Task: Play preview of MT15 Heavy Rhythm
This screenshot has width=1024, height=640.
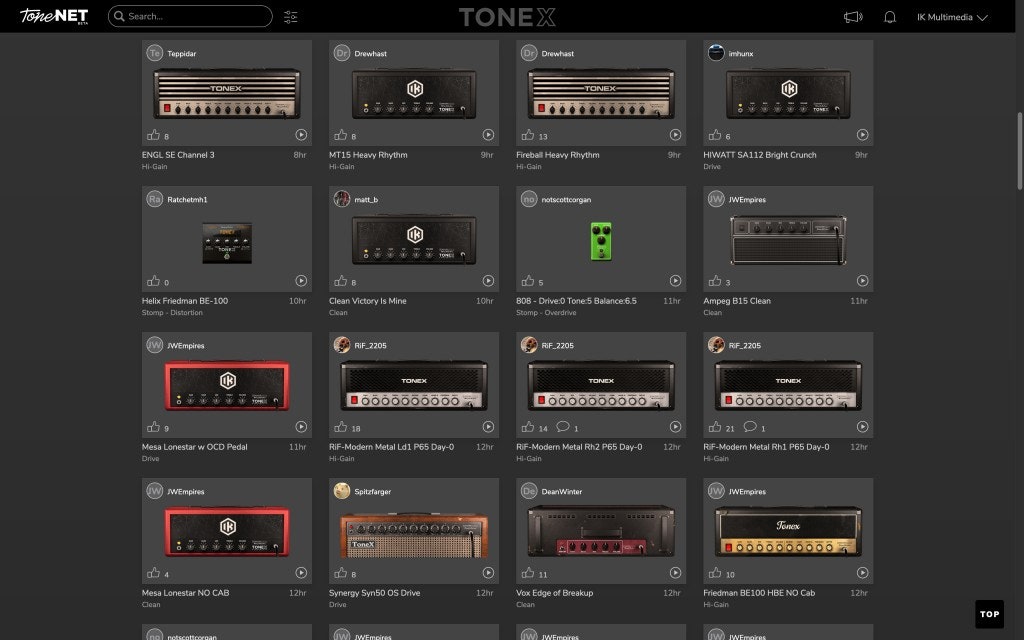Action: [488, 135]
